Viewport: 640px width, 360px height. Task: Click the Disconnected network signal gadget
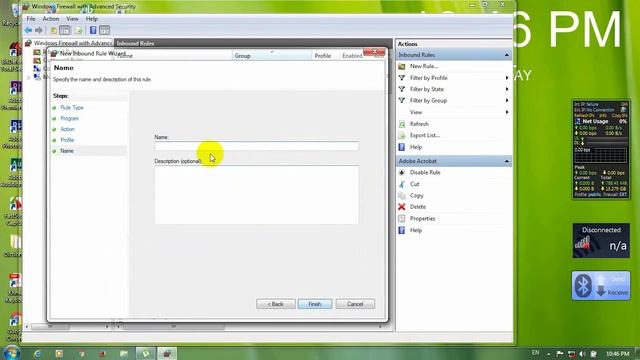(601, 240)
